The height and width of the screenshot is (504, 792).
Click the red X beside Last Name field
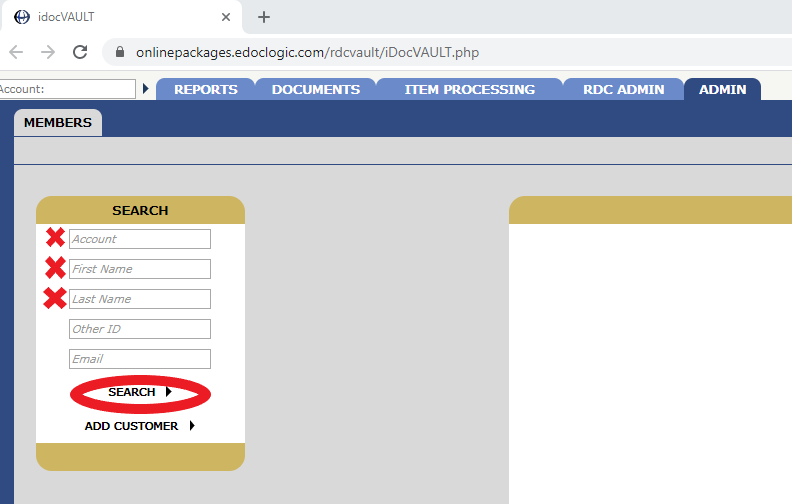(55, 298)
